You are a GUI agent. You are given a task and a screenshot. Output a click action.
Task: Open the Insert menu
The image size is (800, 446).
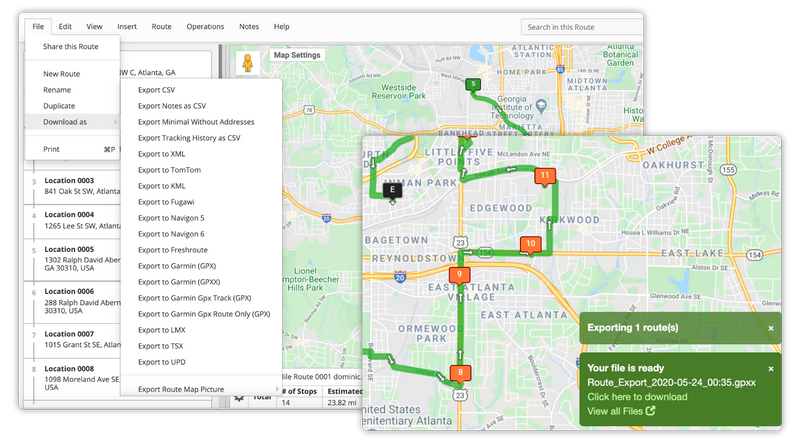(x=127, y=27)
